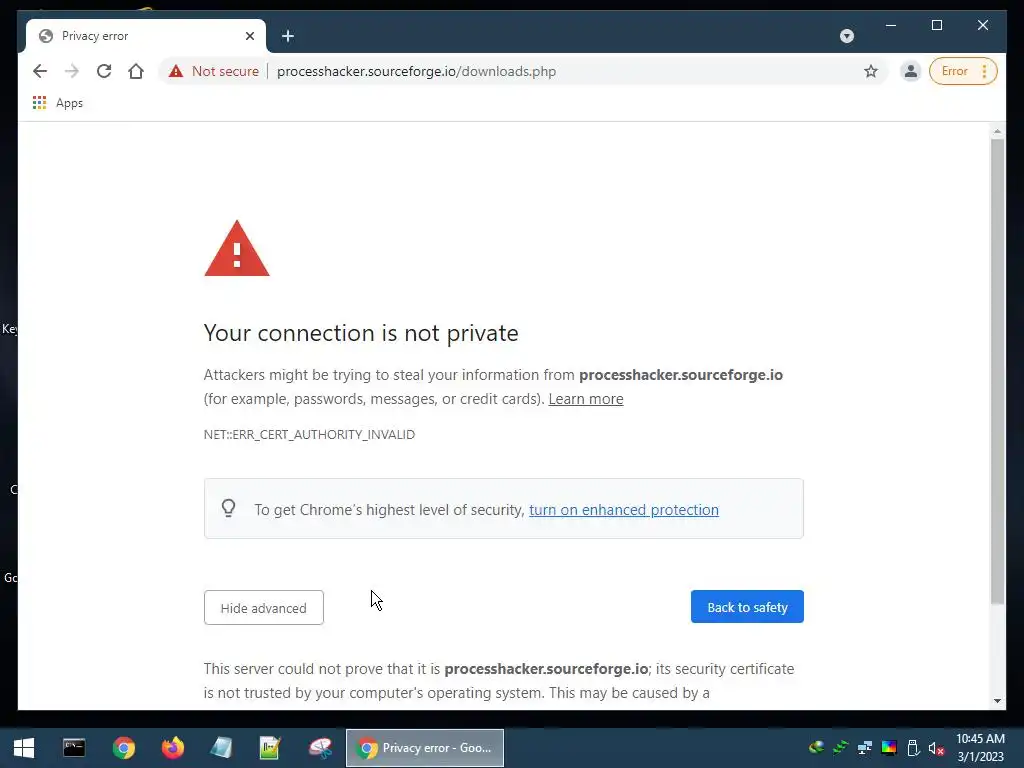The height and width of the screenshot is (768, 1024).
Task: Switch to Privacy error Chrome taskbar window
Action: pyautogui.click(x=424, y=748)
